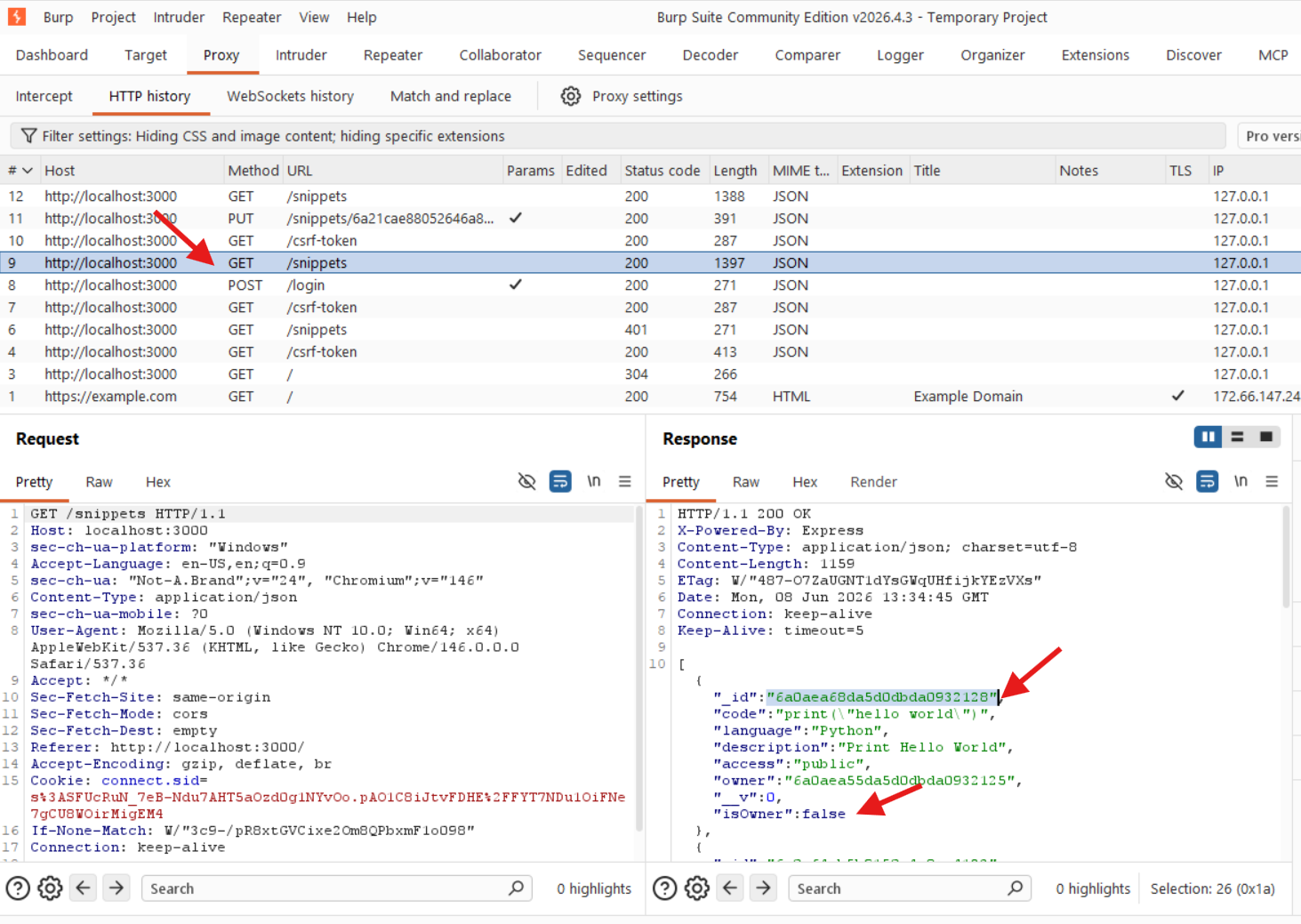The width and height of the screenshot is (1301, 924).
Task: Open search settings gear under Response
Action: [x=697, y=888]
